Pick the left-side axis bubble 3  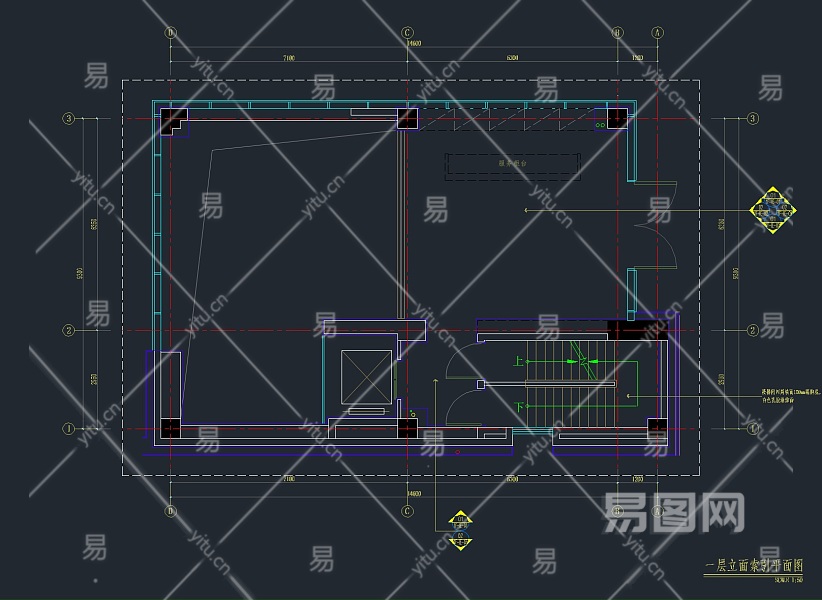click(69, 118)
